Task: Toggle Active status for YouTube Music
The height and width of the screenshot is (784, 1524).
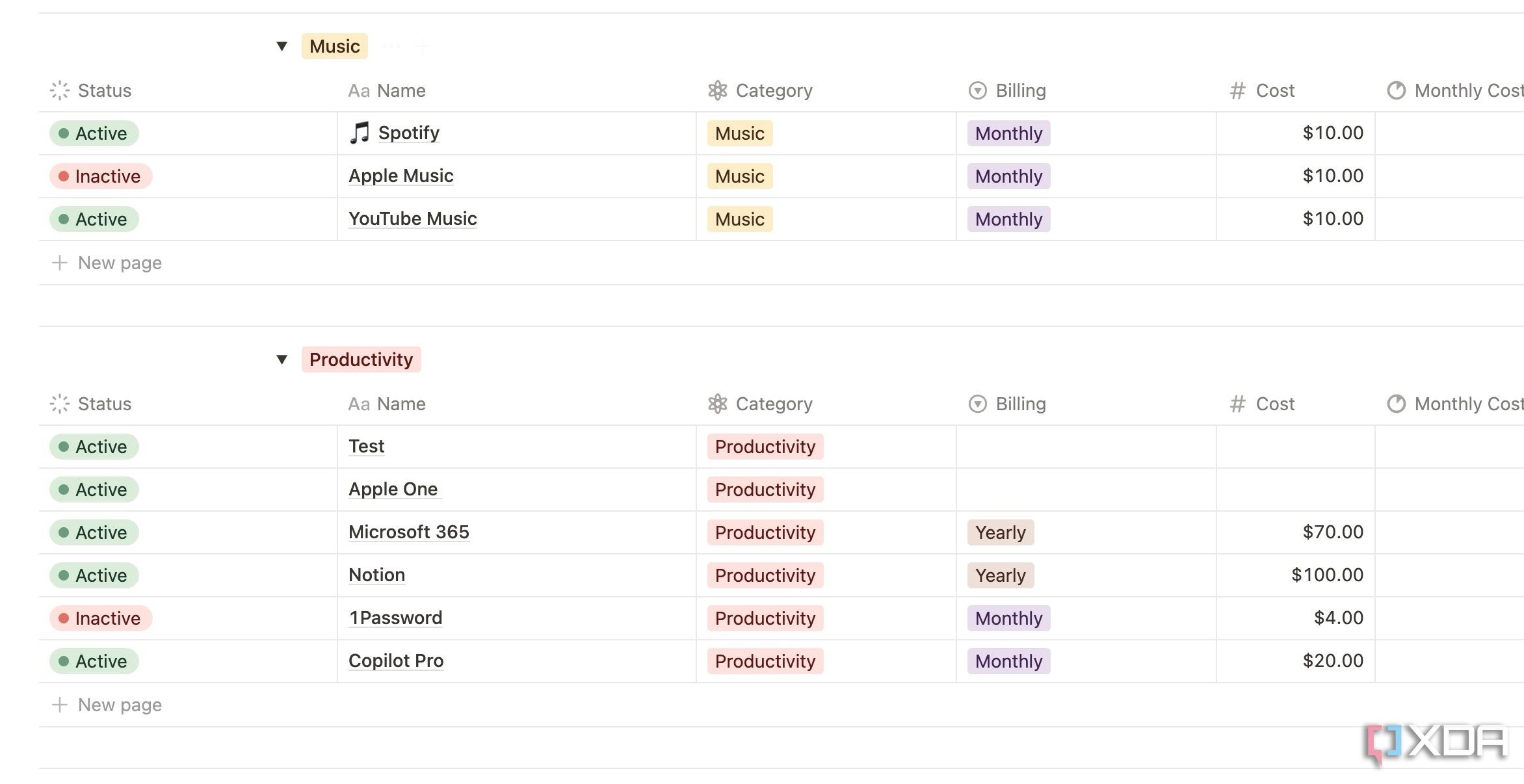Action: (96, 218)
